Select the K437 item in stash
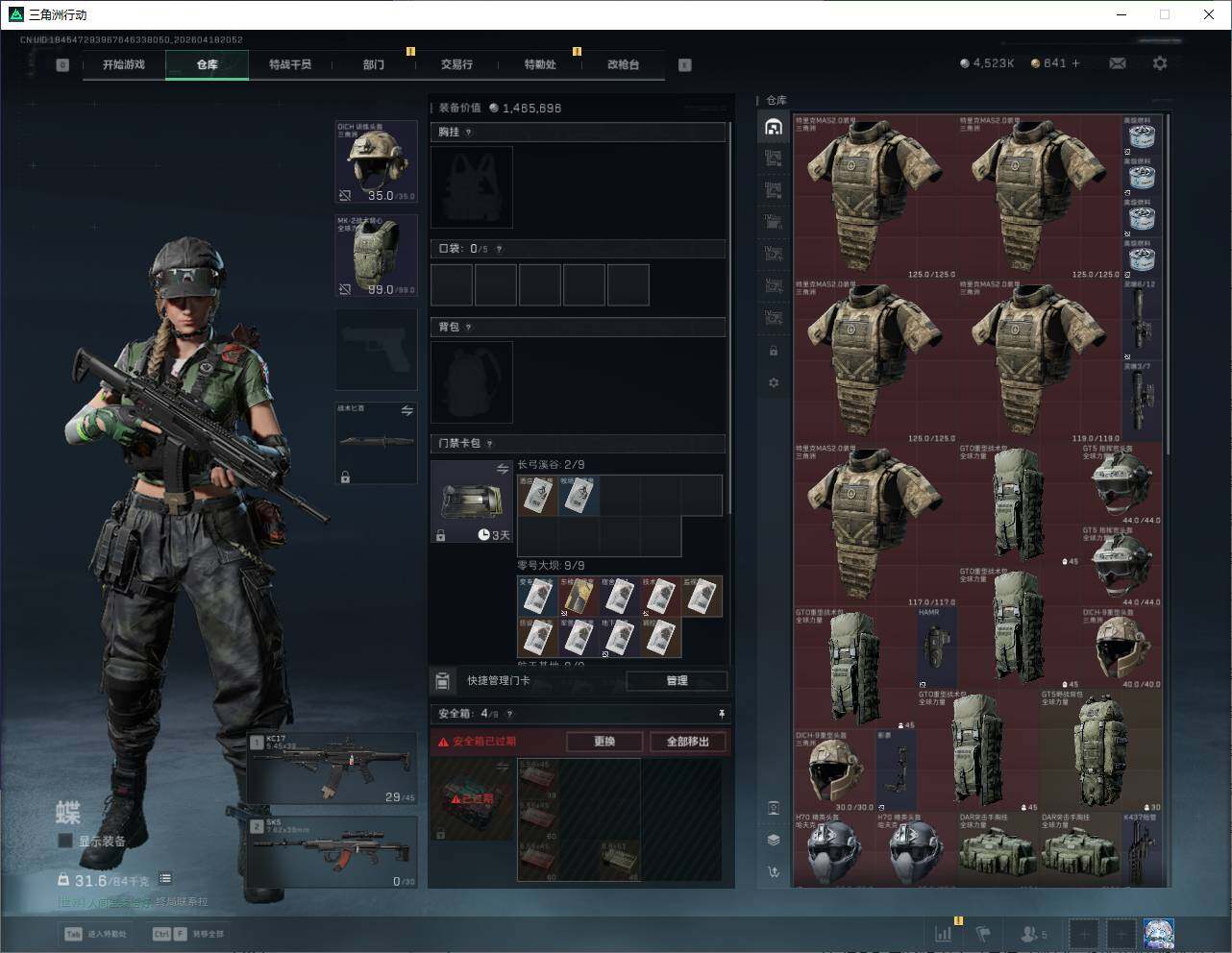This screenshot has width=1232, height=953. click(1142, 850)
